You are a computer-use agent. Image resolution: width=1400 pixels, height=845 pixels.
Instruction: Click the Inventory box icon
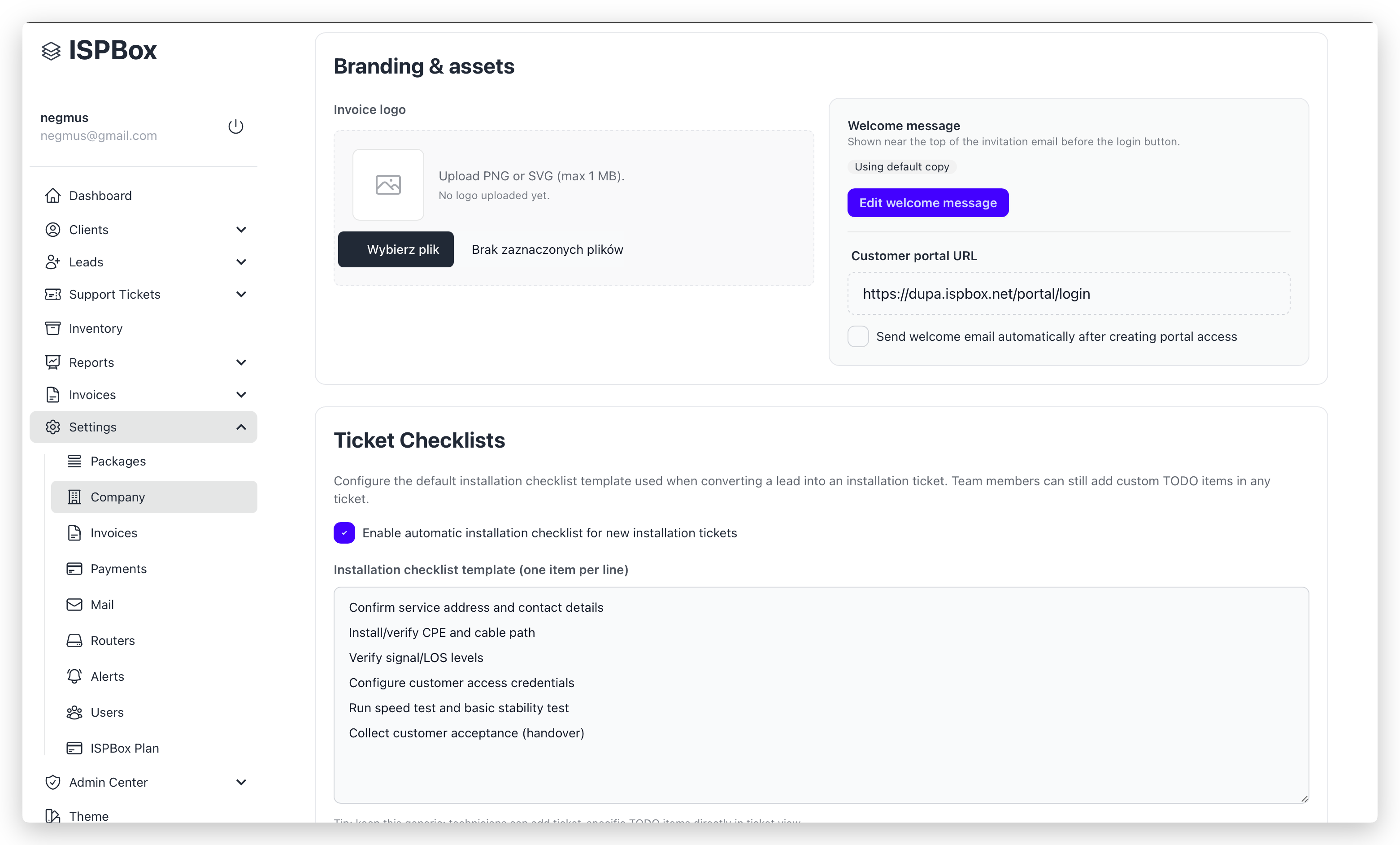53,328
